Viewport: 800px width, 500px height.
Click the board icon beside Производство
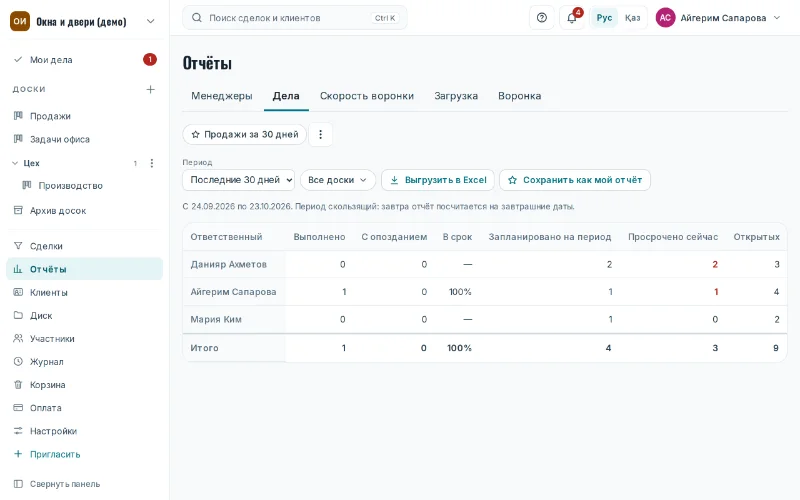pyautogui.click(x=27, y=185)
